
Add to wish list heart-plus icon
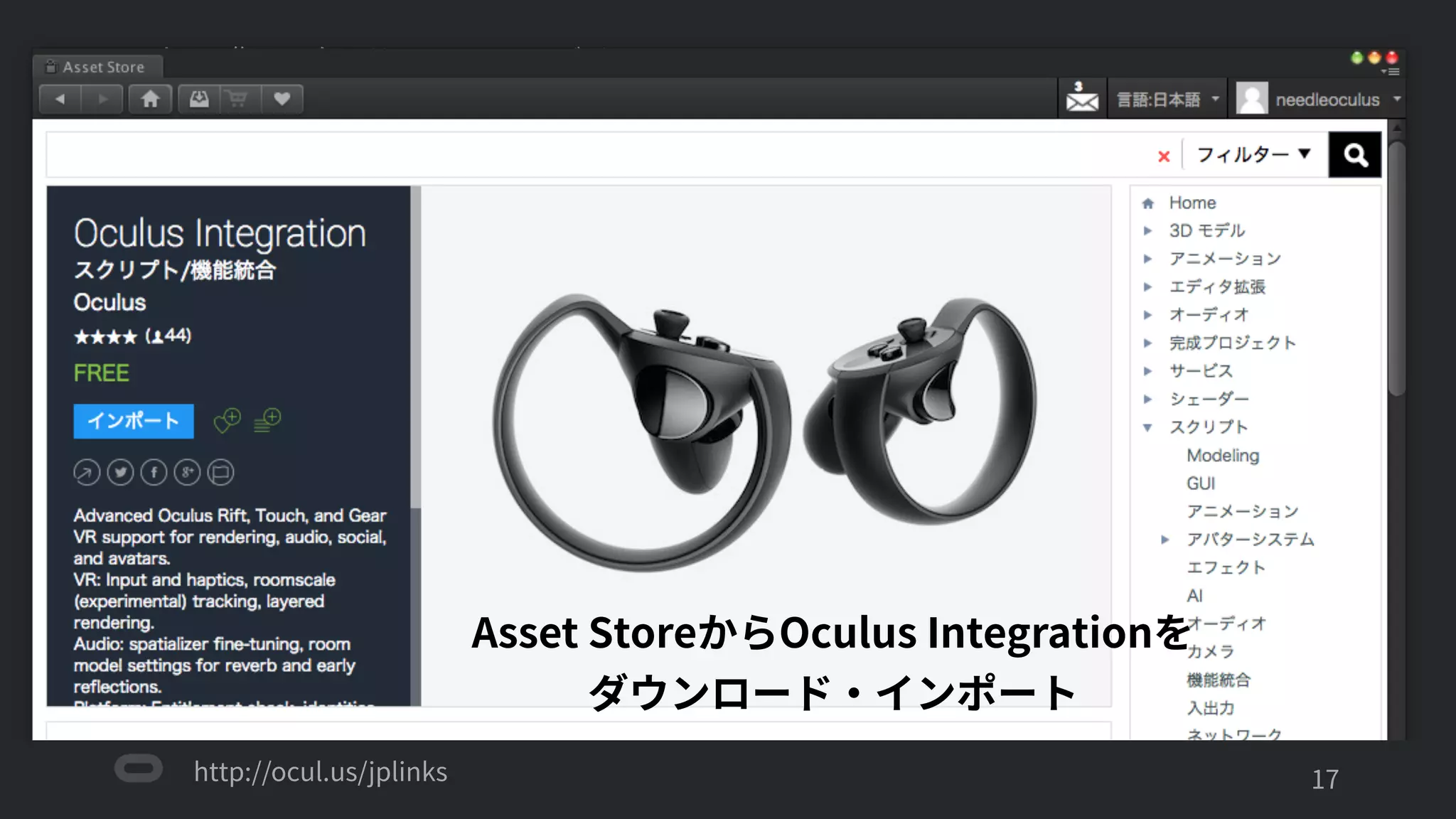click(x=227, y=420)
